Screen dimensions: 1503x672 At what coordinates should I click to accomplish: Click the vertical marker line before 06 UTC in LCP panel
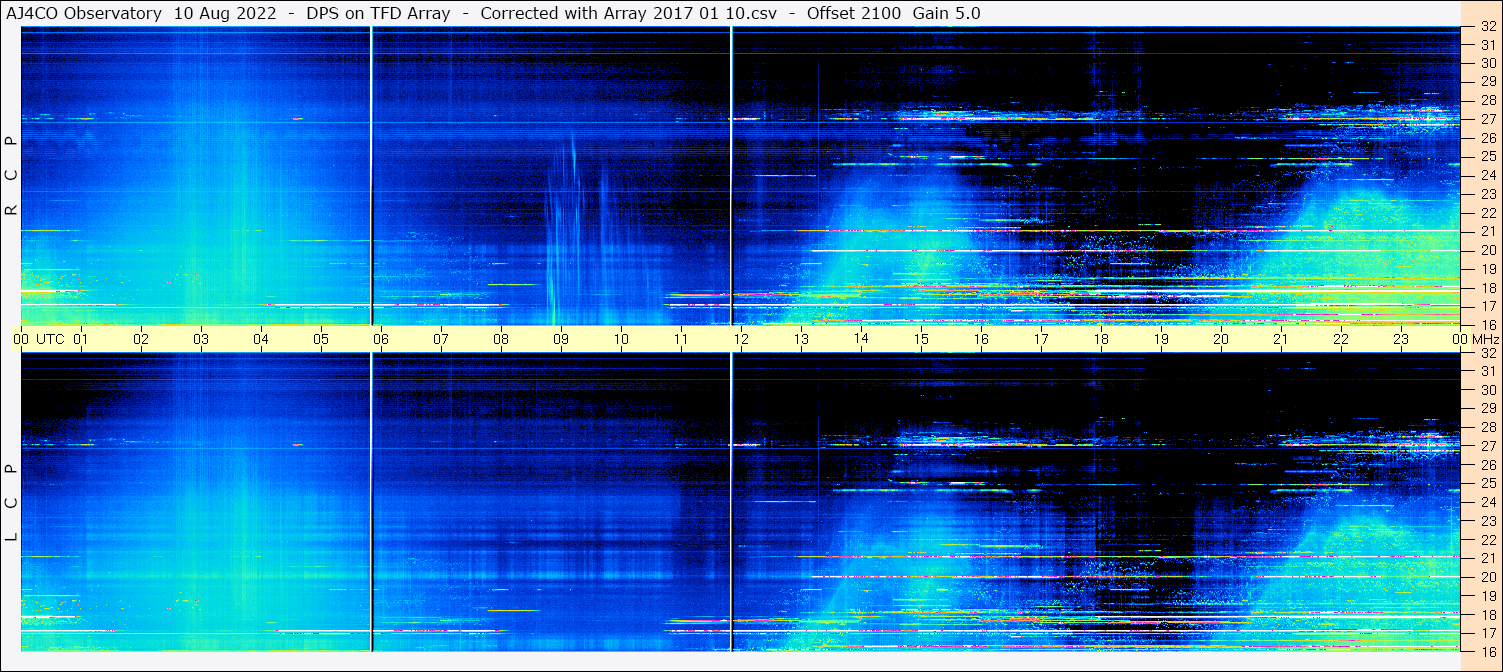coord(371,502)
